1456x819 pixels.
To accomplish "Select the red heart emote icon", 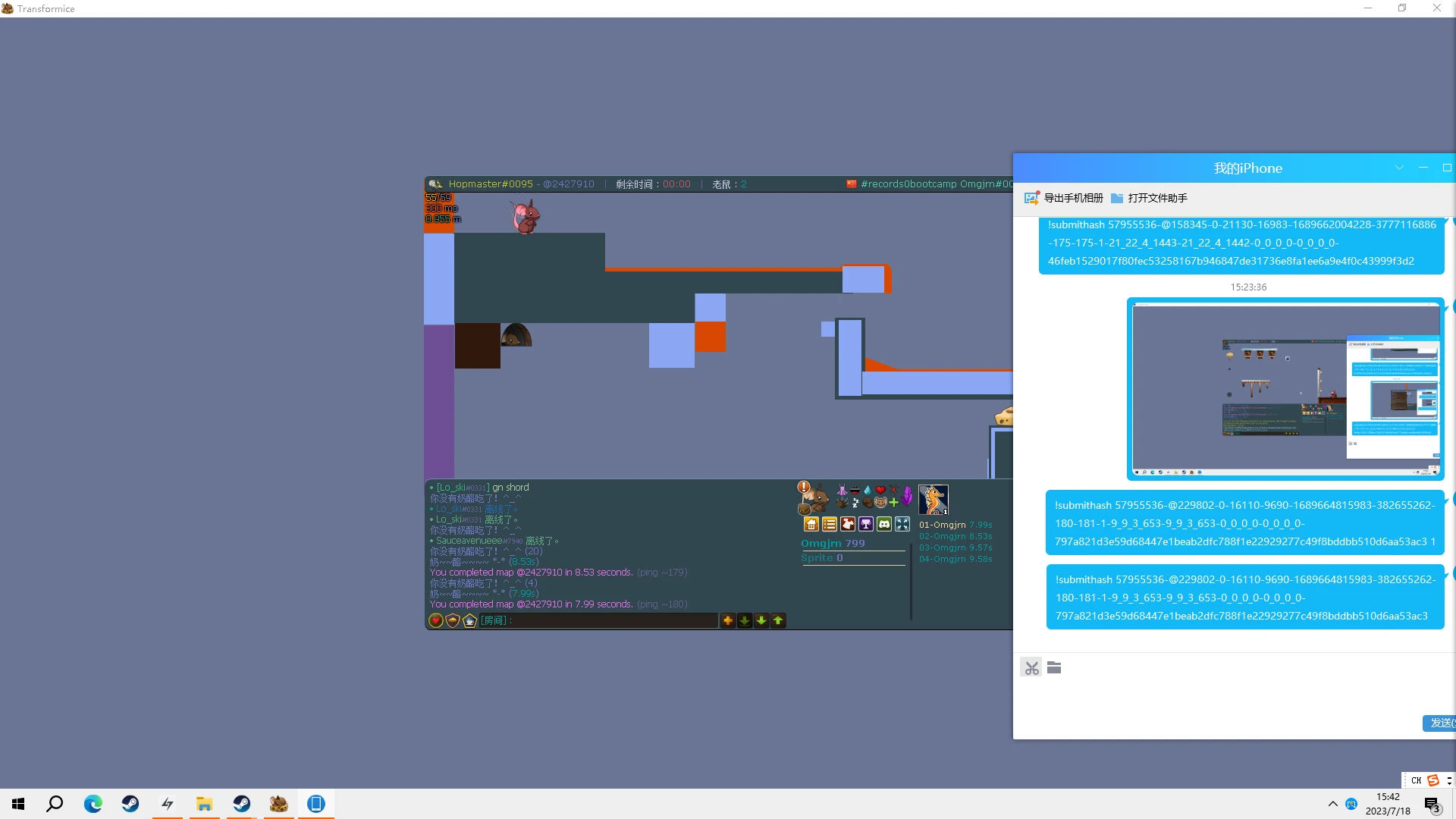I will tap(880, 490).
